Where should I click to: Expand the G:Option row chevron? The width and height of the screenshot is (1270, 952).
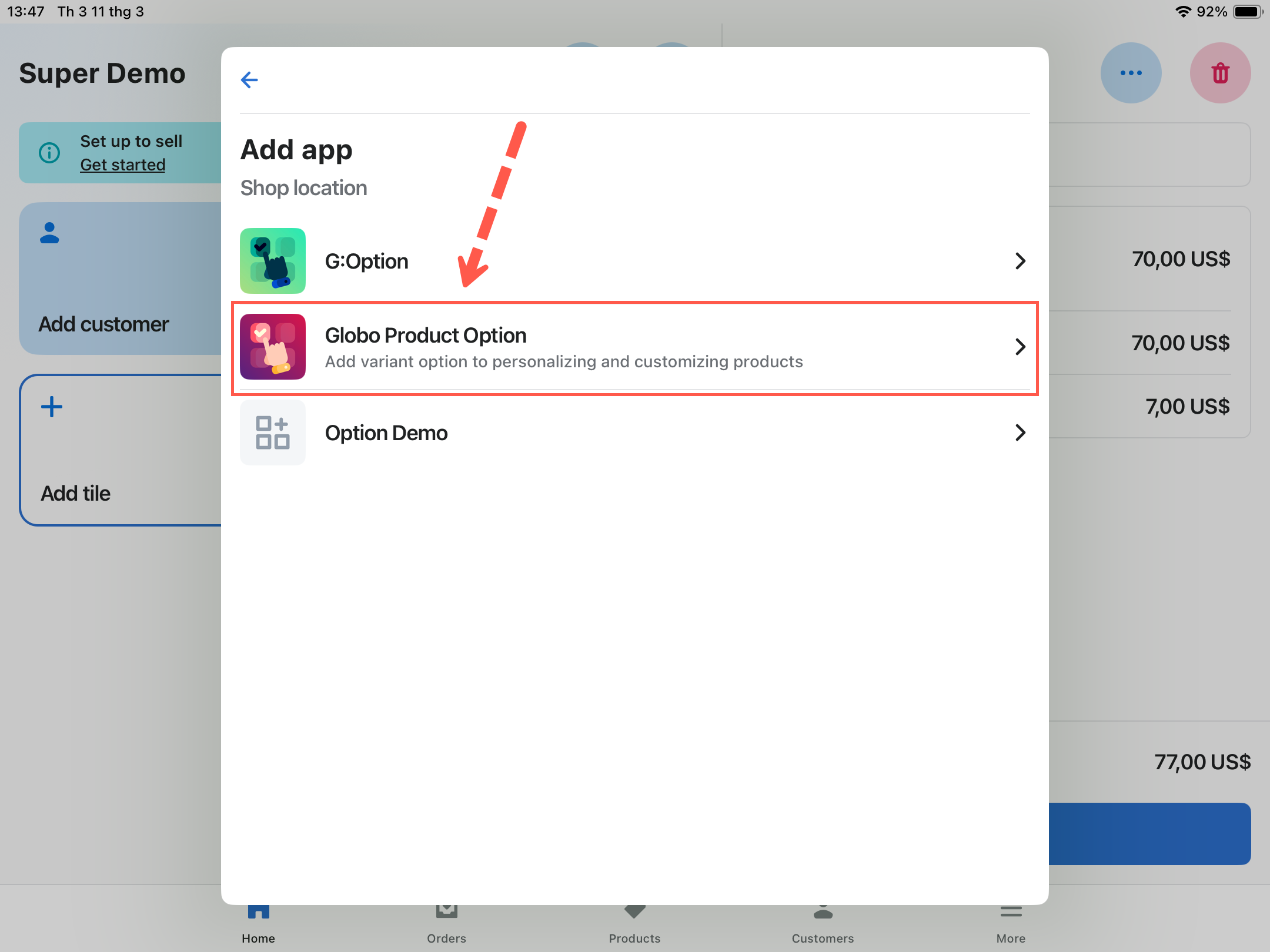tap(1020, 261)
